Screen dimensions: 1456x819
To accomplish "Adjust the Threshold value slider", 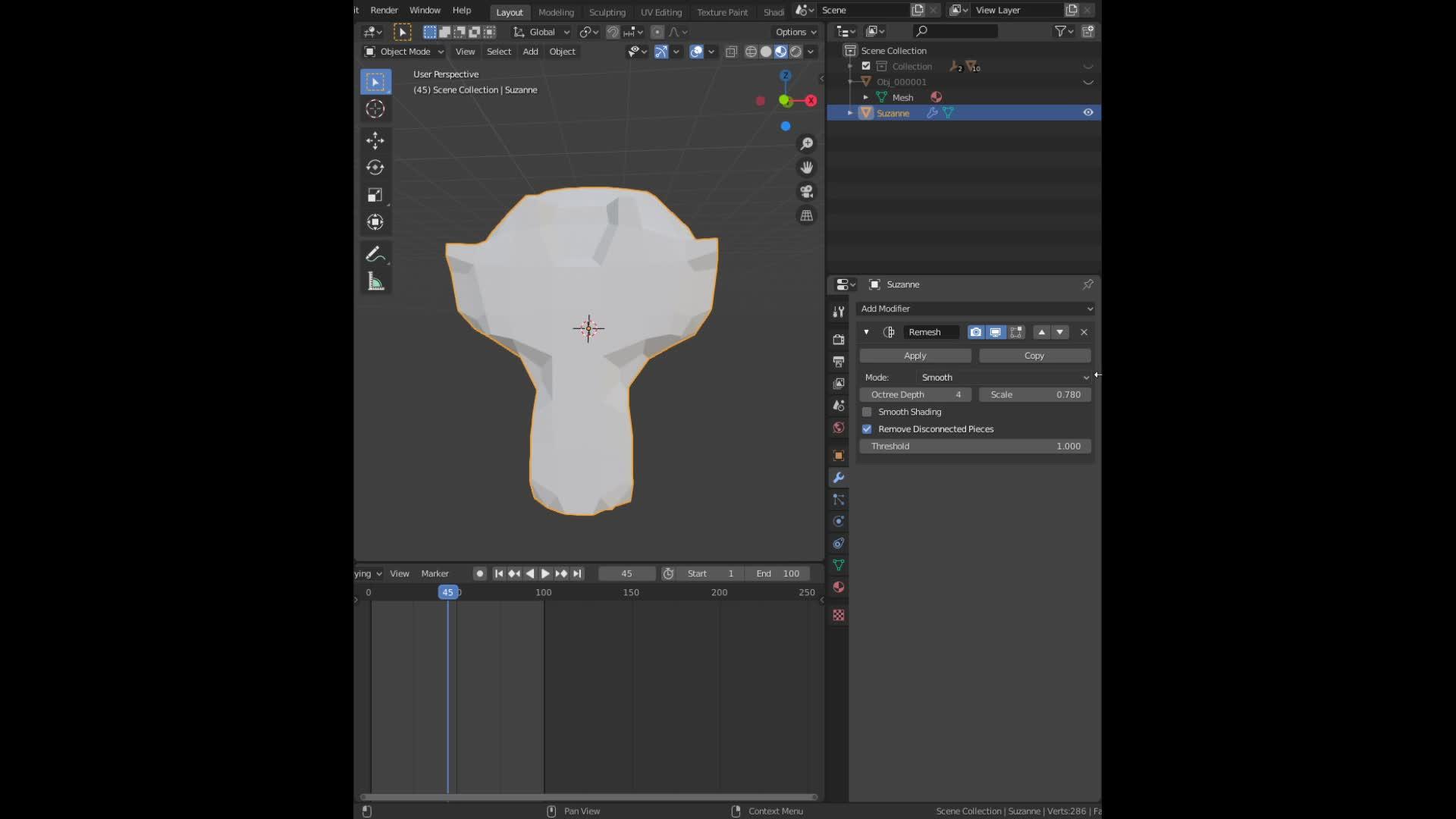I will point(975,446).
